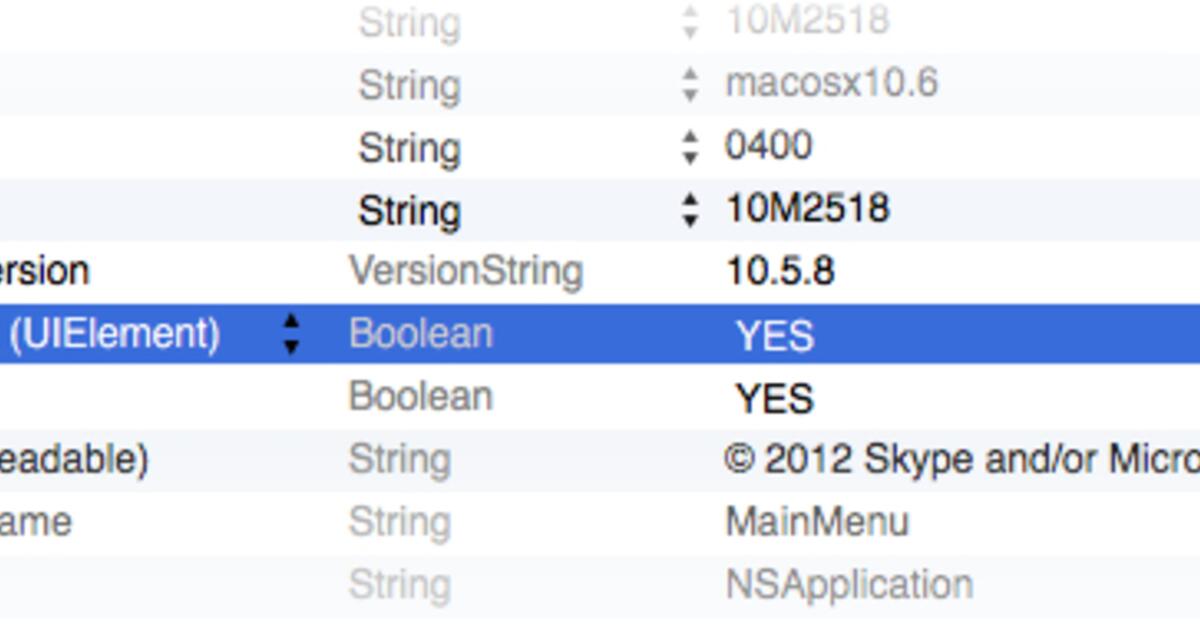Click stepper beside dimmed top 10M2518 value
1200x628 pixels.
[x=690, y=22]
